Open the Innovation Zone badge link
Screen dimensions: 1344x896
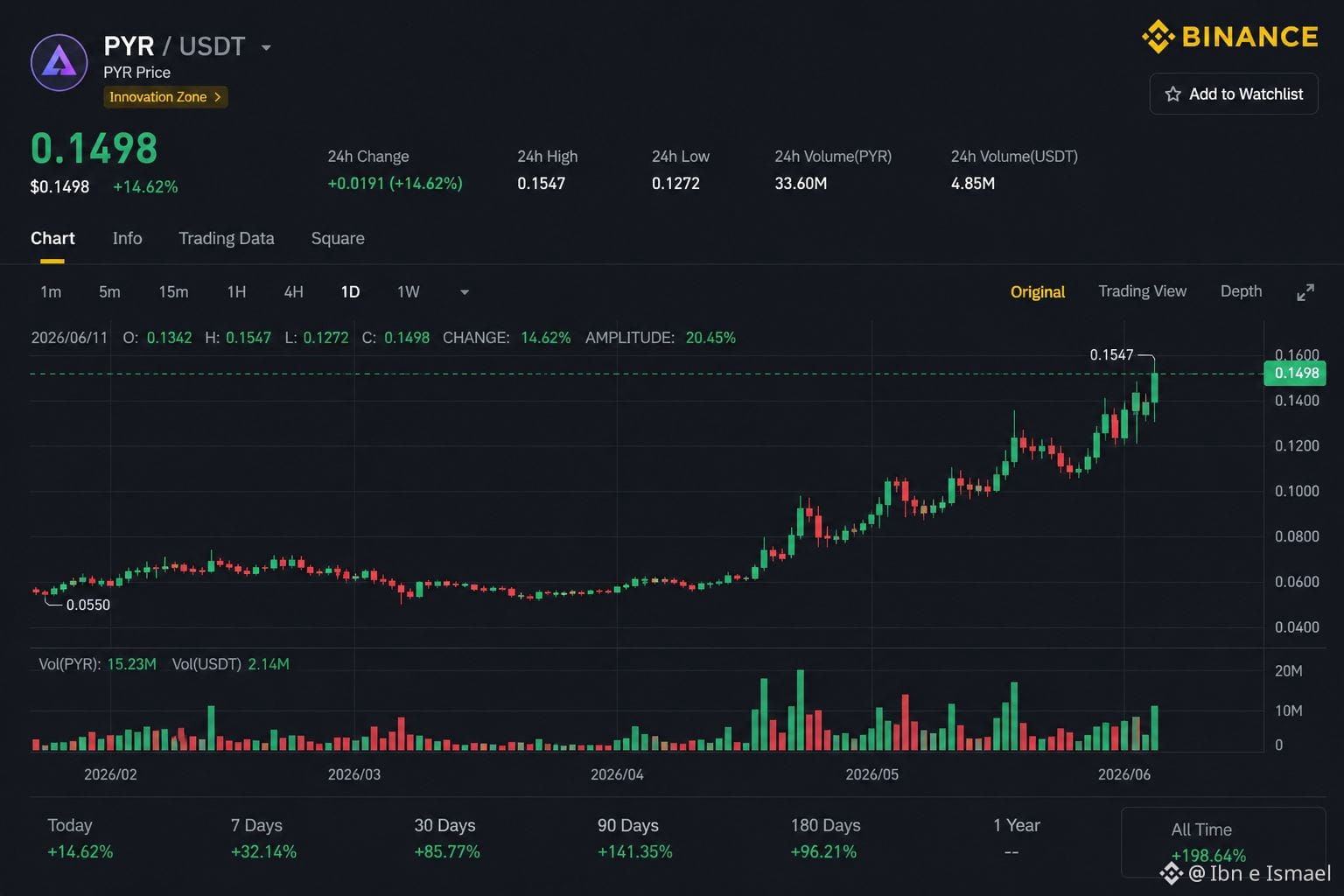pyautogui.click(x=165, y=97)
